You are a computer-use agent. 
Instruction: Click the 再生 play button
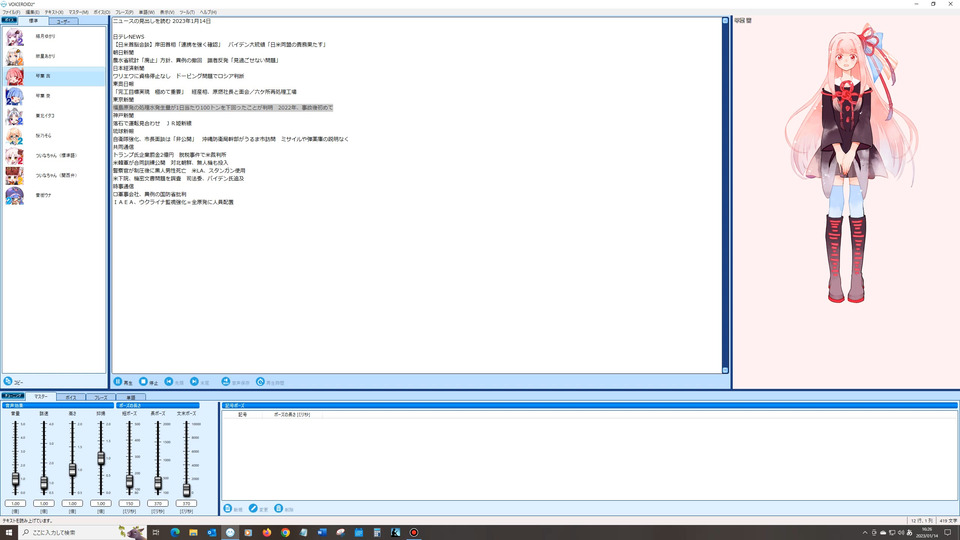tap(123, 382)
